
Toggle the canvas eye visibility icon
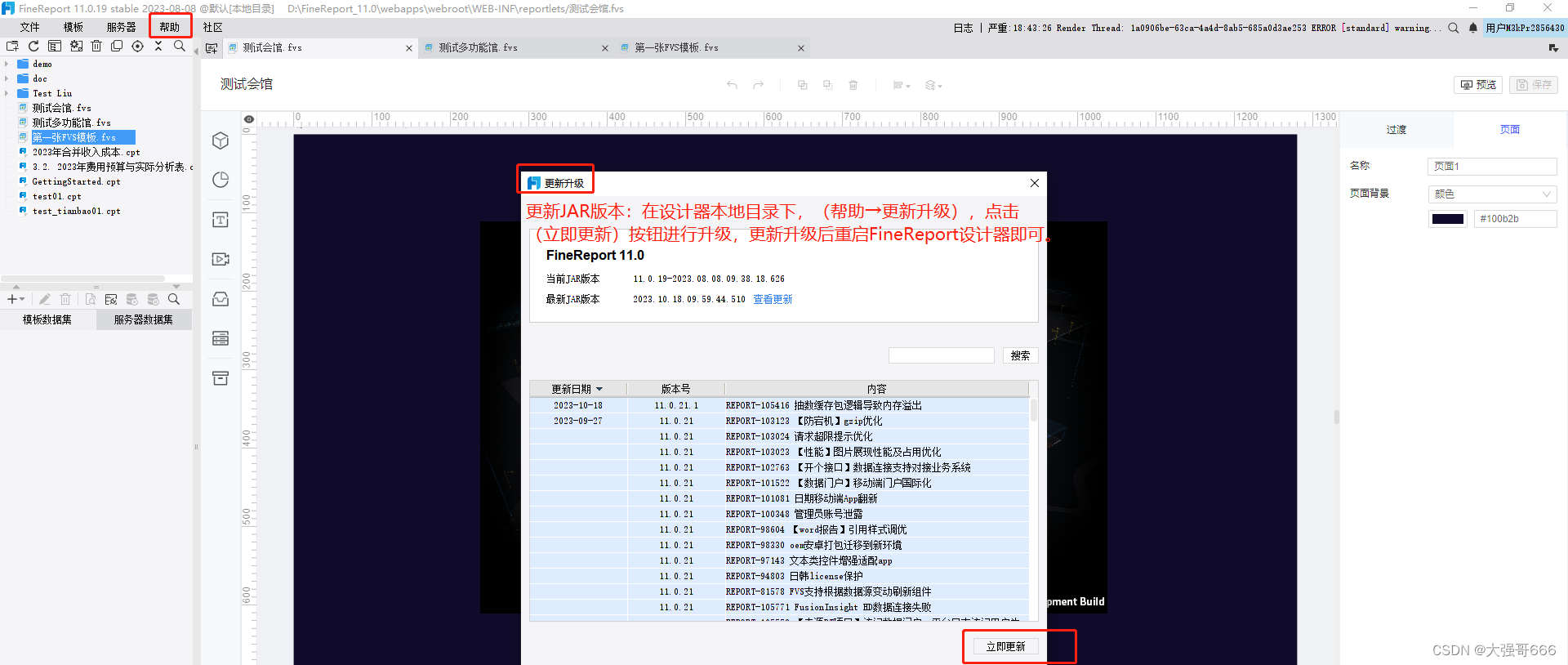coord(249,119)
